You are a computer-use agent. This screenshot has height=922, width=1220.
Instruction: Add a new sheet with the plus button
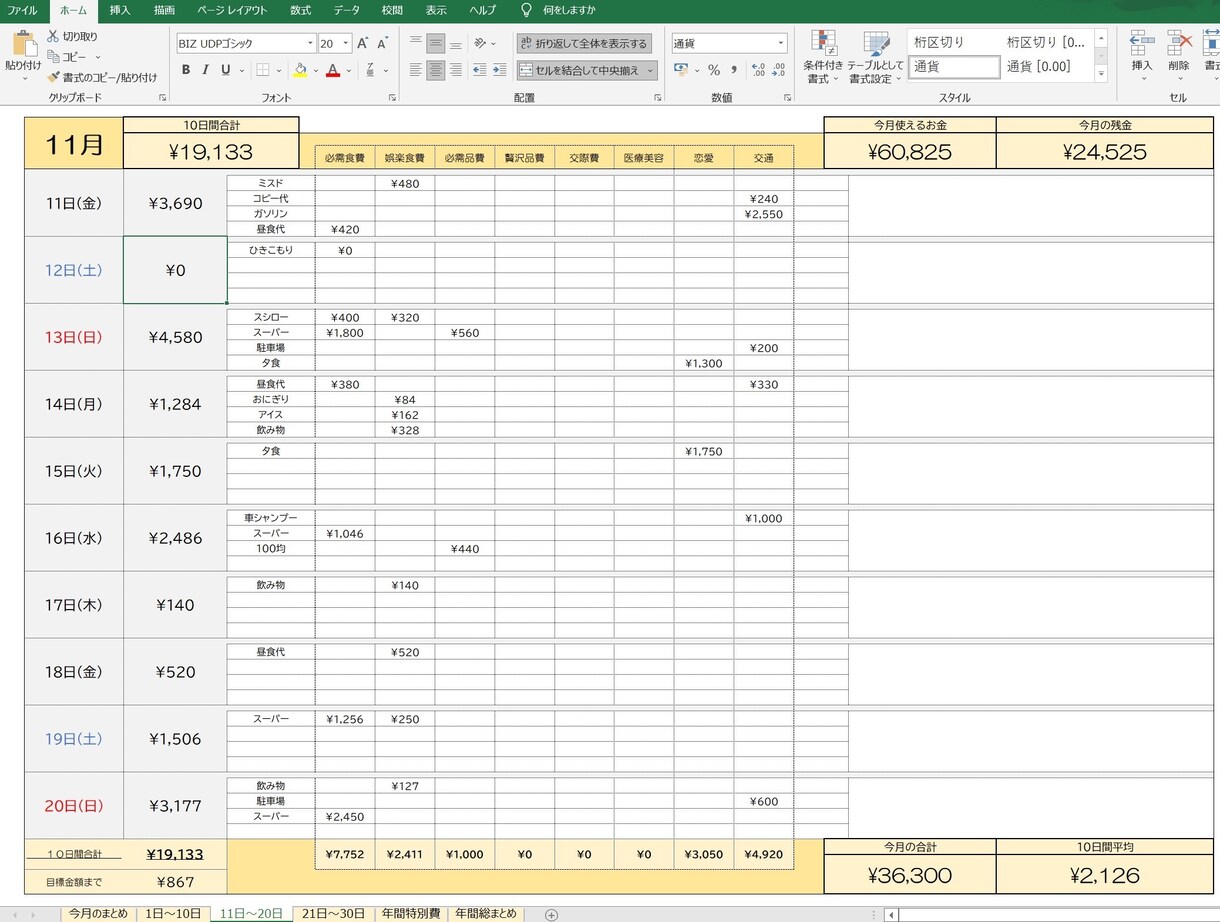pos(551,914)
